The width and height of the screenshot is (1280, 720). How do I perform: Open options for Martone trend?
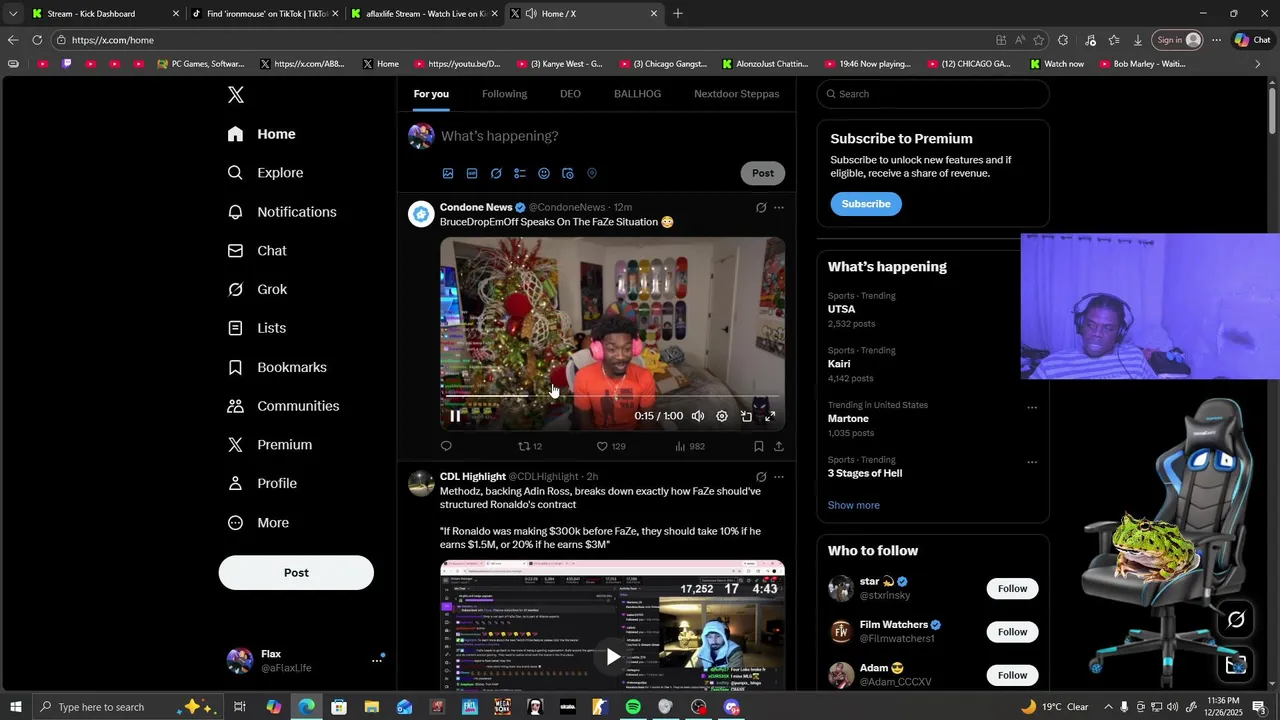tap(1032, 407)
